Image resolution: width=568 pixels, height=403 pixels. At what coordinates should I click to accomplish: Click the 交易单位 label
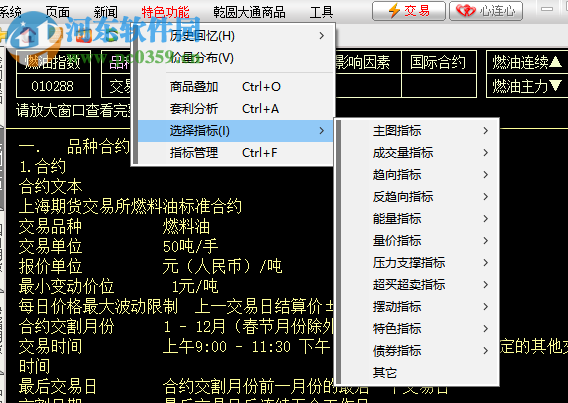pos(50,247)
